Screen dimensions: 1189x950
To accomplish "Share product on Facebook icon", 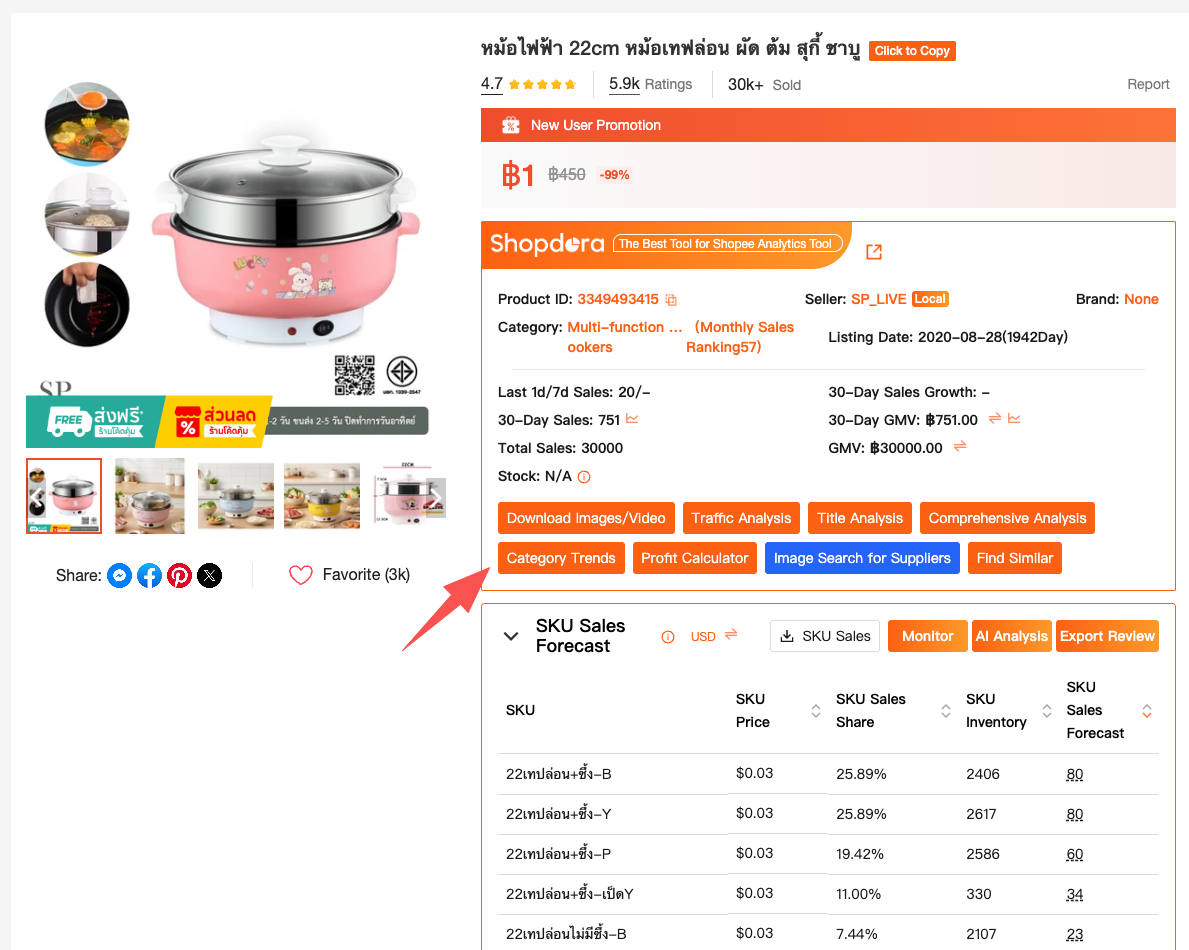I will click(x=149, y=575).
